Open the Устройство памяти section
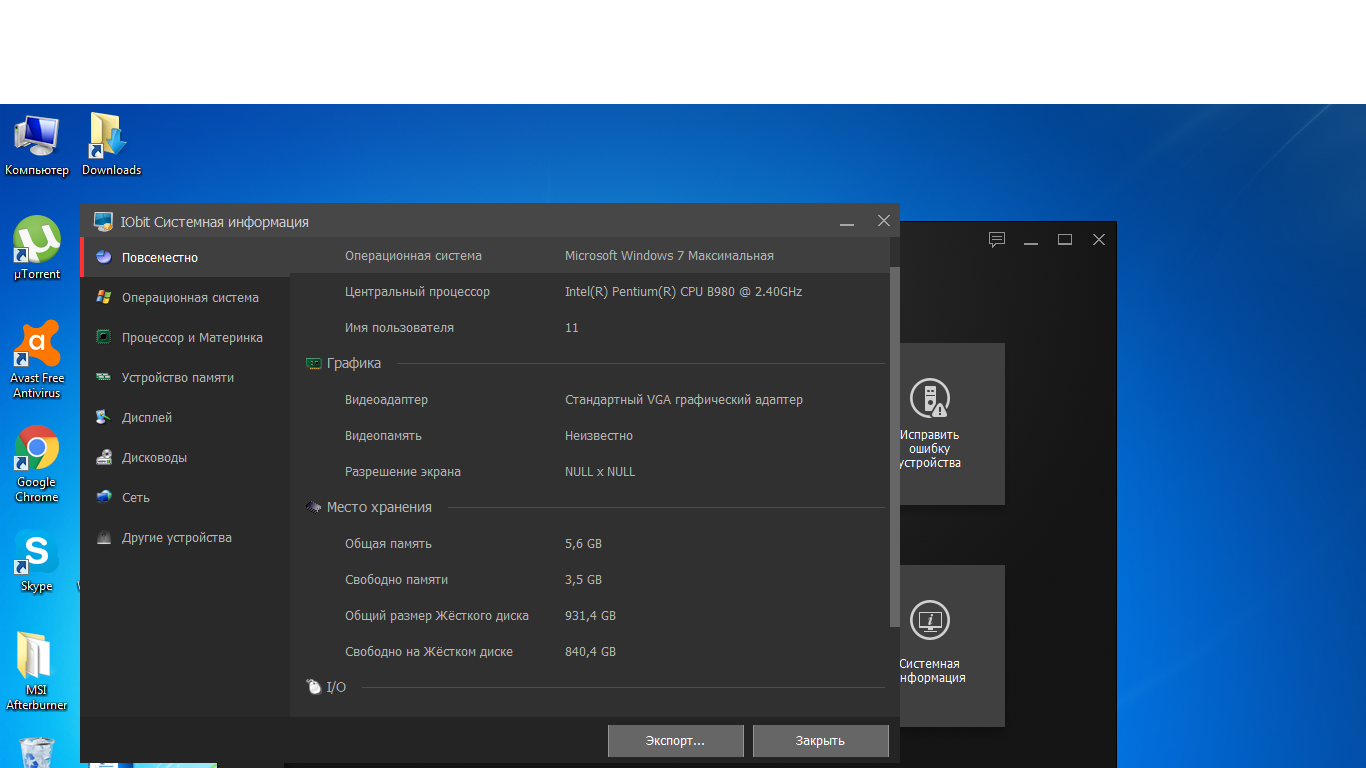The image size is (1366, 768). [177, 378]
